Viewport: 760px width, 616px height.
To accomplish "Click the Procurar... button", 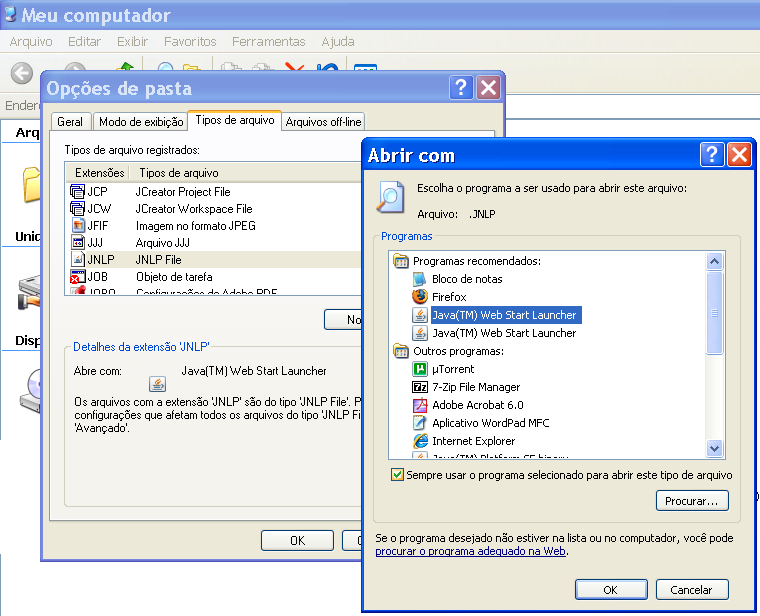I will (x=692, y=501).
